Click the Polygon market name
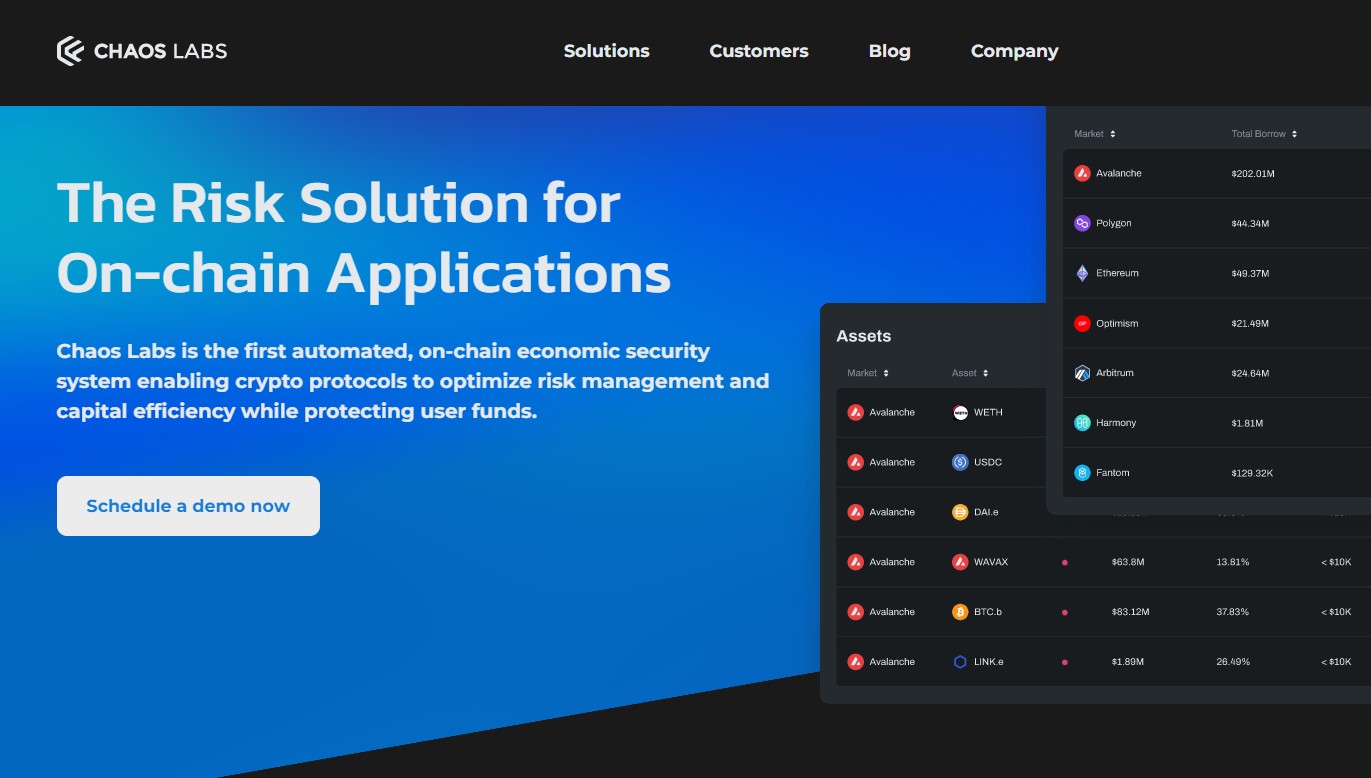The width and height of the screenshot is (1371, 778). [1114, 223]
